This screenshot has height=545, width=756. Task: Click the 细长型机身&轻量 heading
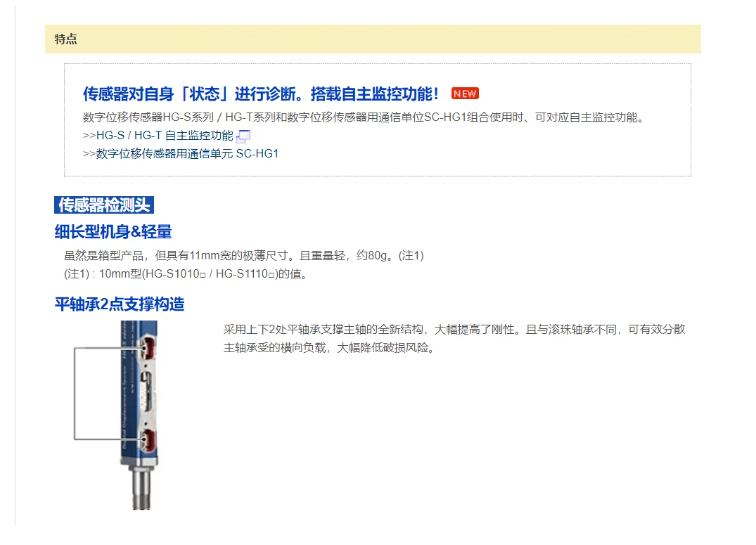click(113, 232)
